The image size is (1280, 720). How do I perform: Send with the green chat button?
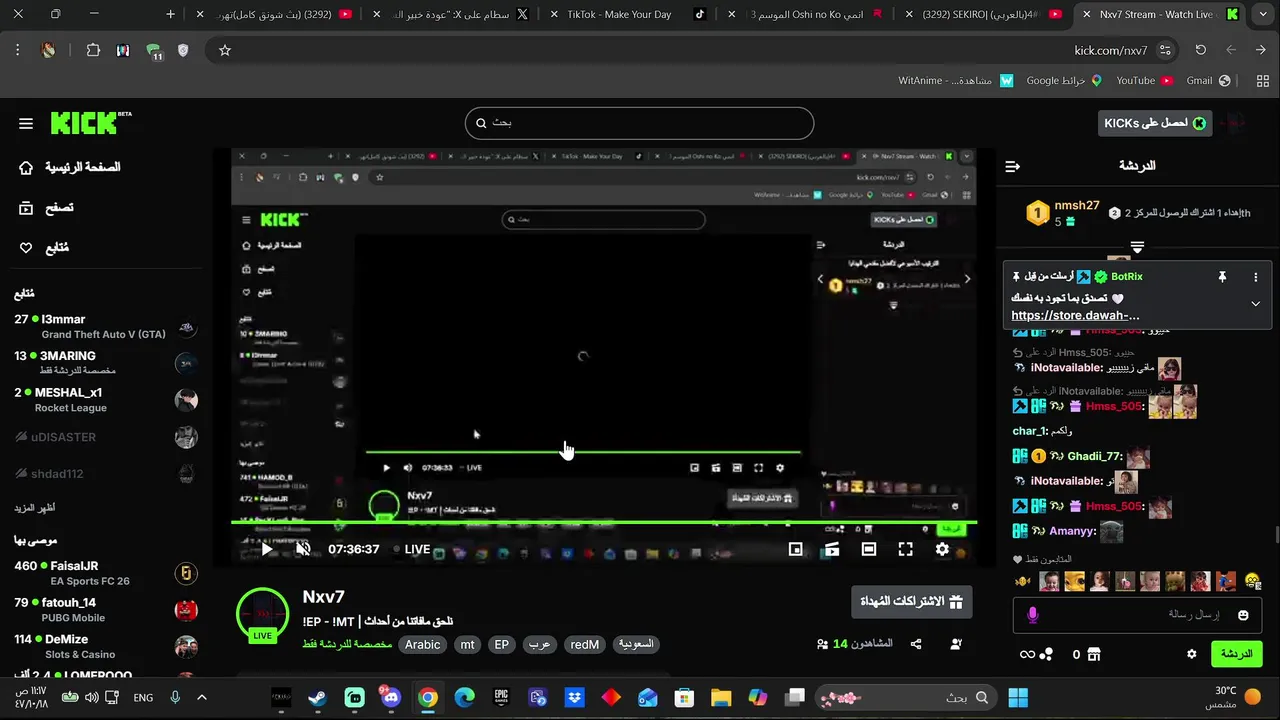point(1236,654)
